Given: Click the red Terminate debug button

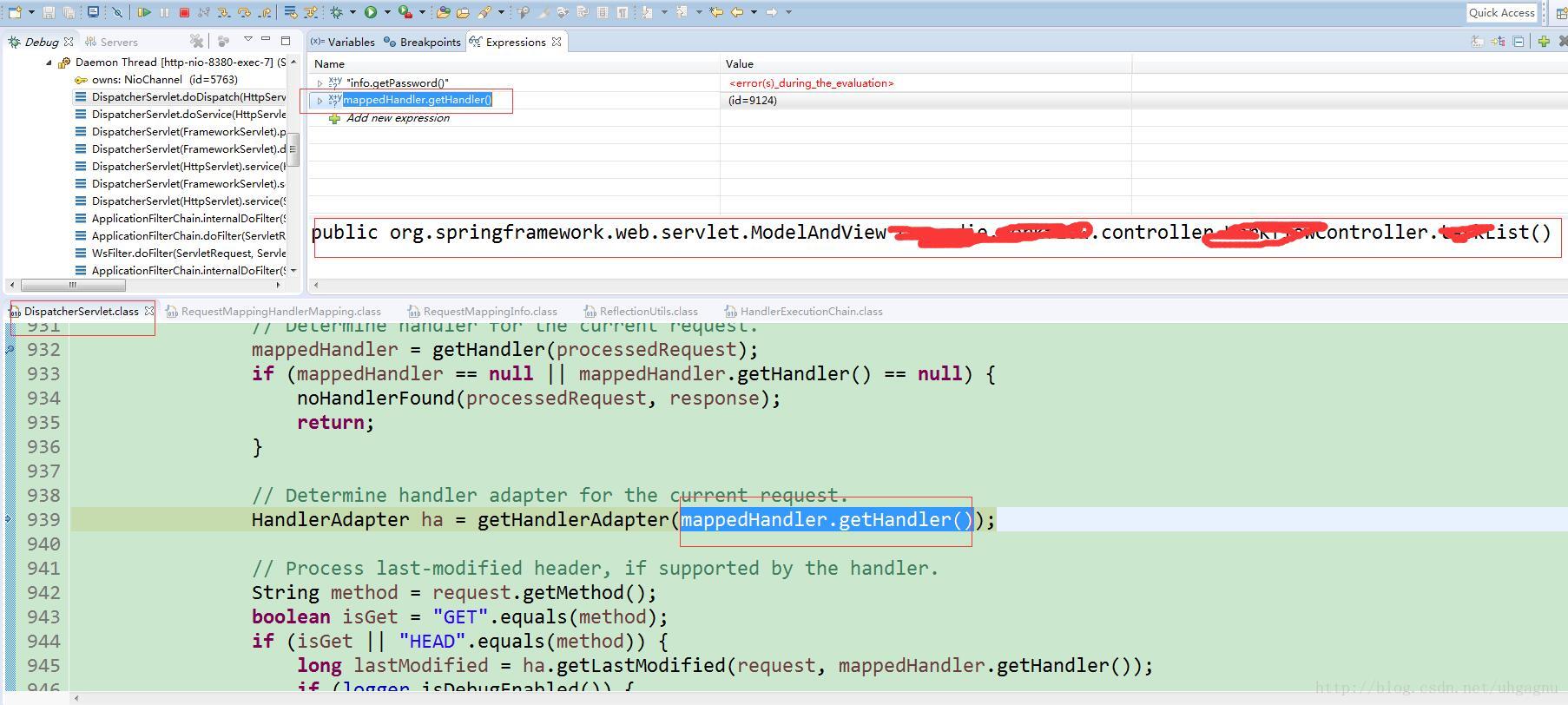Looking at the screenshot, I should tap(184, 12).
